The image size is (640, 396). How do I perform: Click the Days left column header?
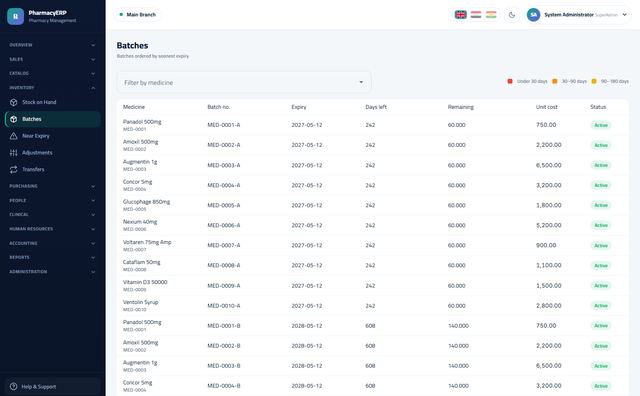(376, 107)
